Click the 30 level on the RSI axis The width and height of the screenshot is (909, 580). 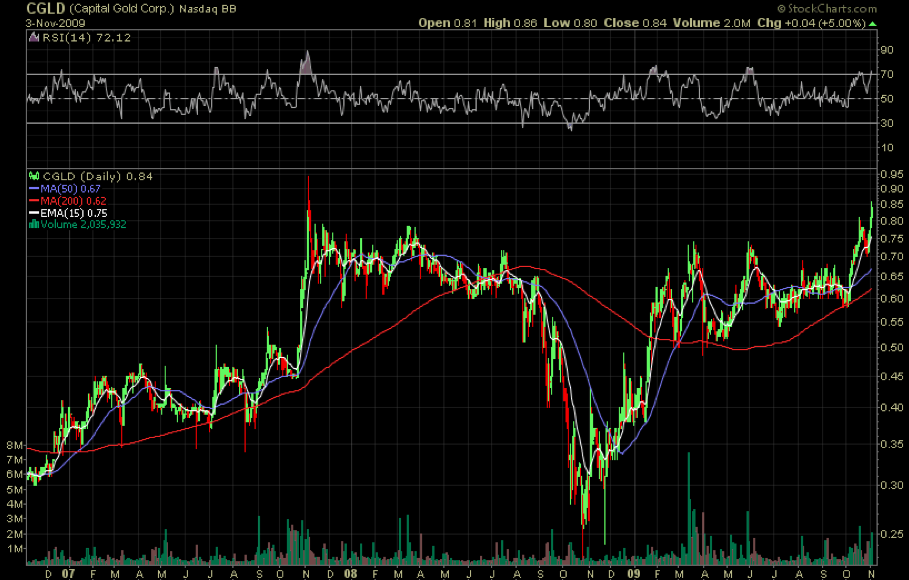coord(887,124)
